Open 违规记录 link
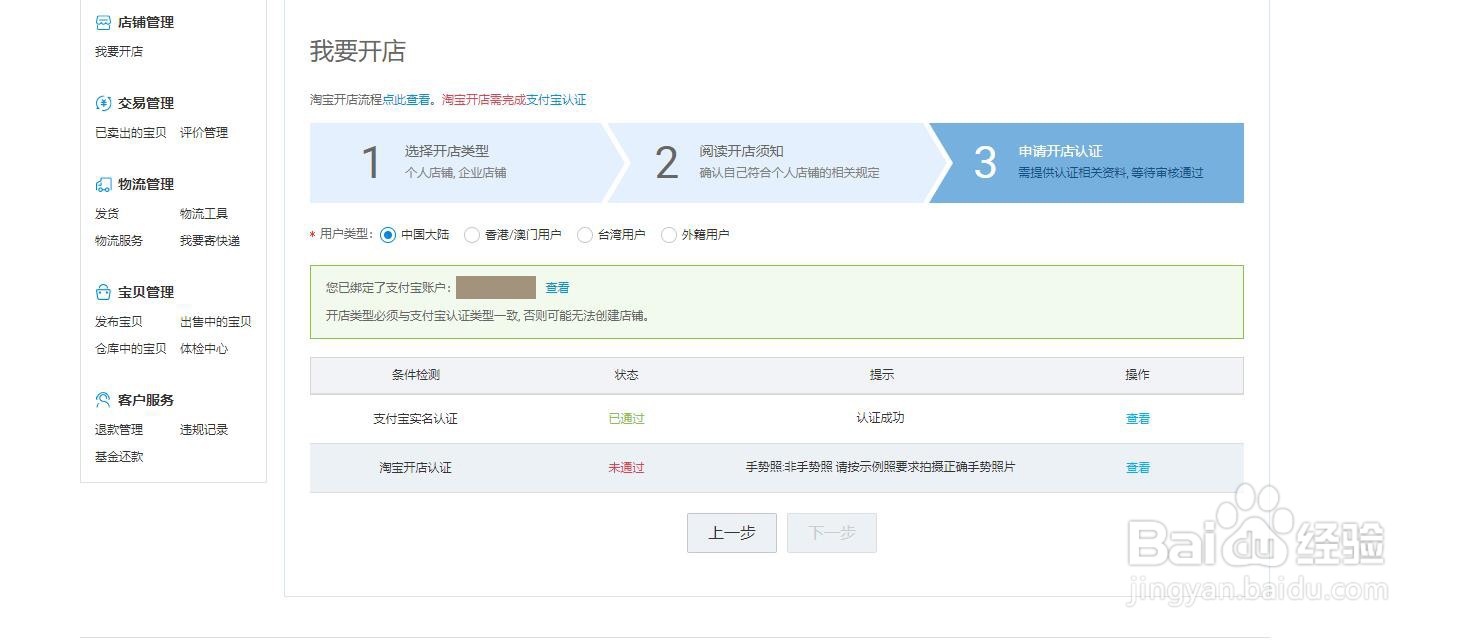1469x640 pixels. [x=204, y=429]
